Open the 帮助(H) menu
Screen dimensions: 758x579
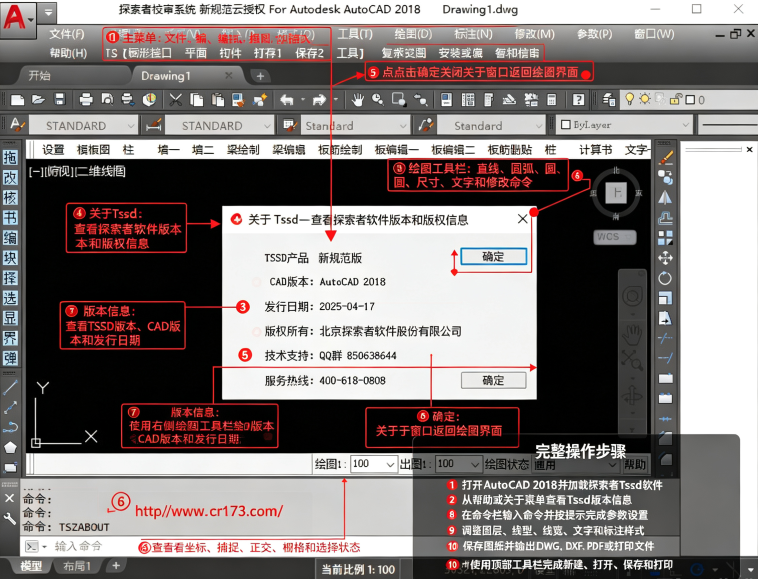point(68,53)
